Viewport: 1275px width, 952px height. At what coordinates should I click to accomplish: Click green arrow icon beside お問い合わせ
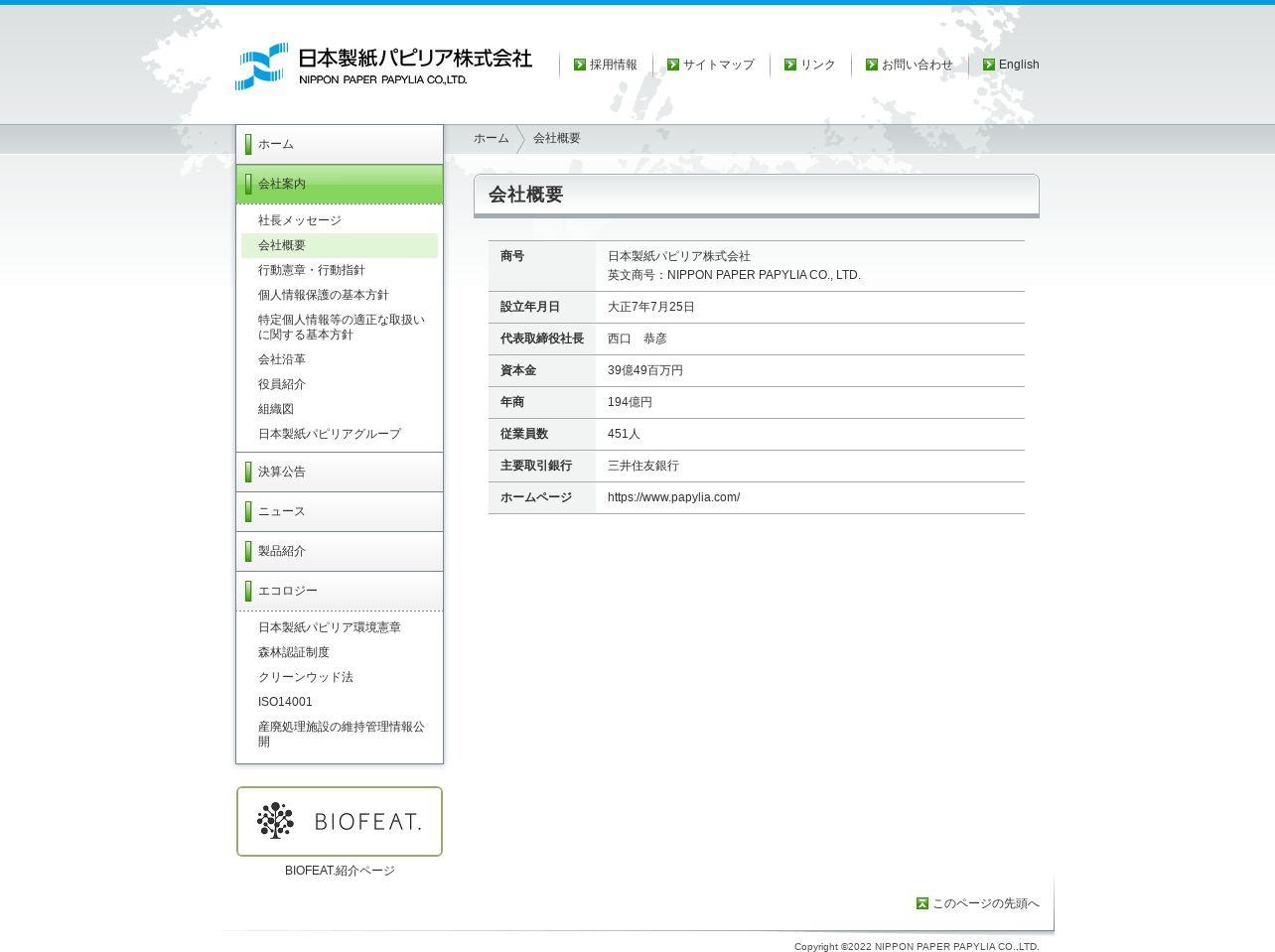[x=872, y=65]
